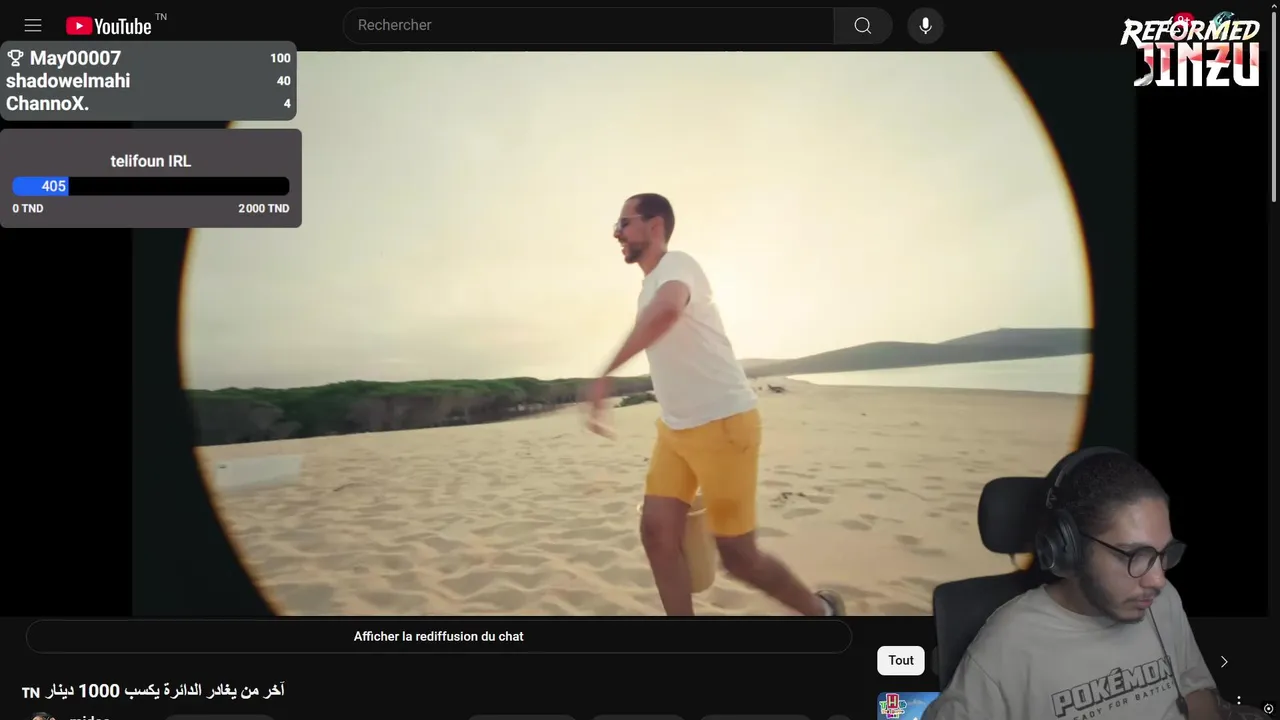Screen dimensions: 1280x720
Task: Open the YouTube hamburger guide menu
Action: click(x=33, y=26)
